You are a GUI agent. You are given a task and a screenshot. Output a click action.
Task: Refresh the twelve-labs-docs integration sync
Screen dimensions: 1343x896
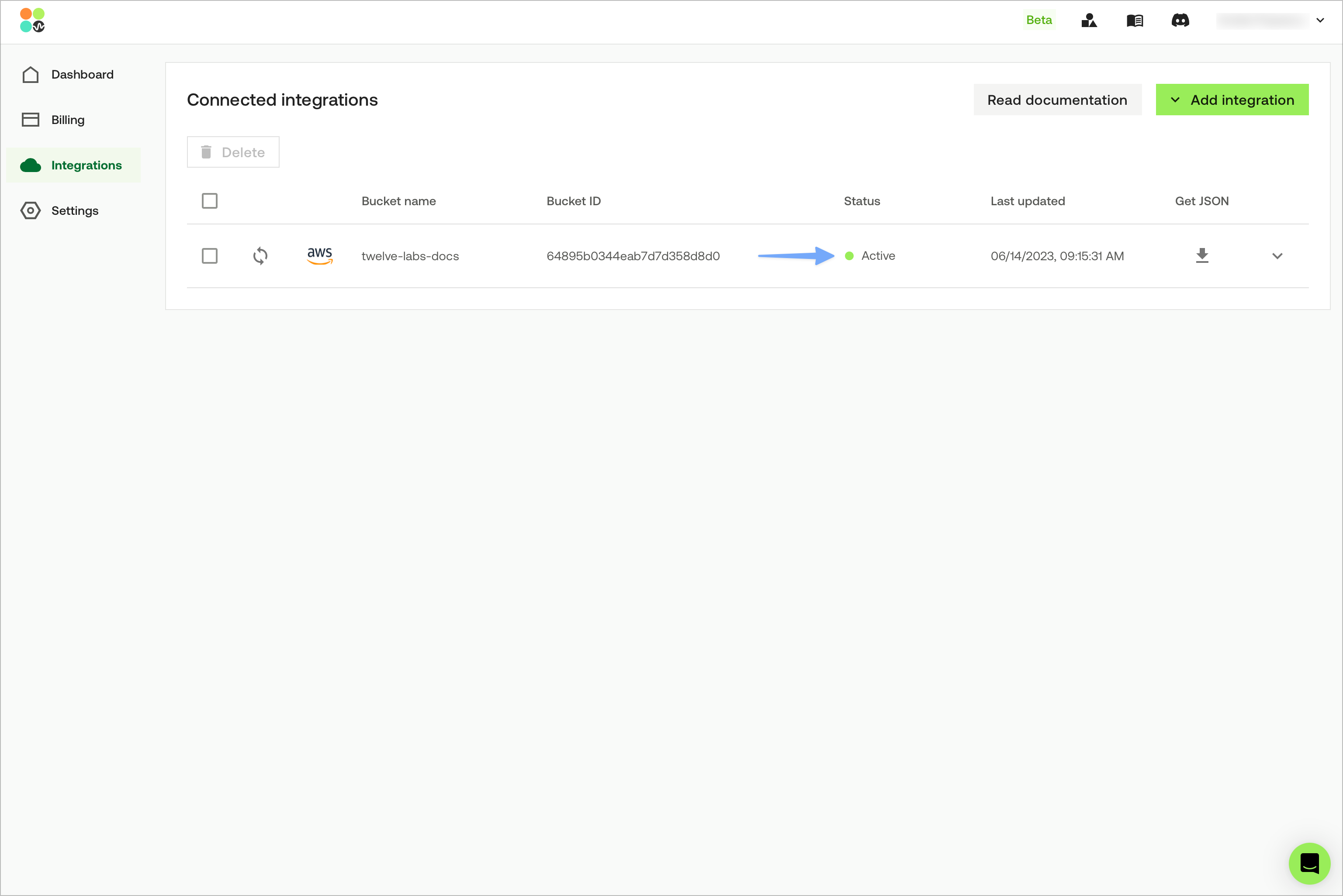[x=261, y=256]
